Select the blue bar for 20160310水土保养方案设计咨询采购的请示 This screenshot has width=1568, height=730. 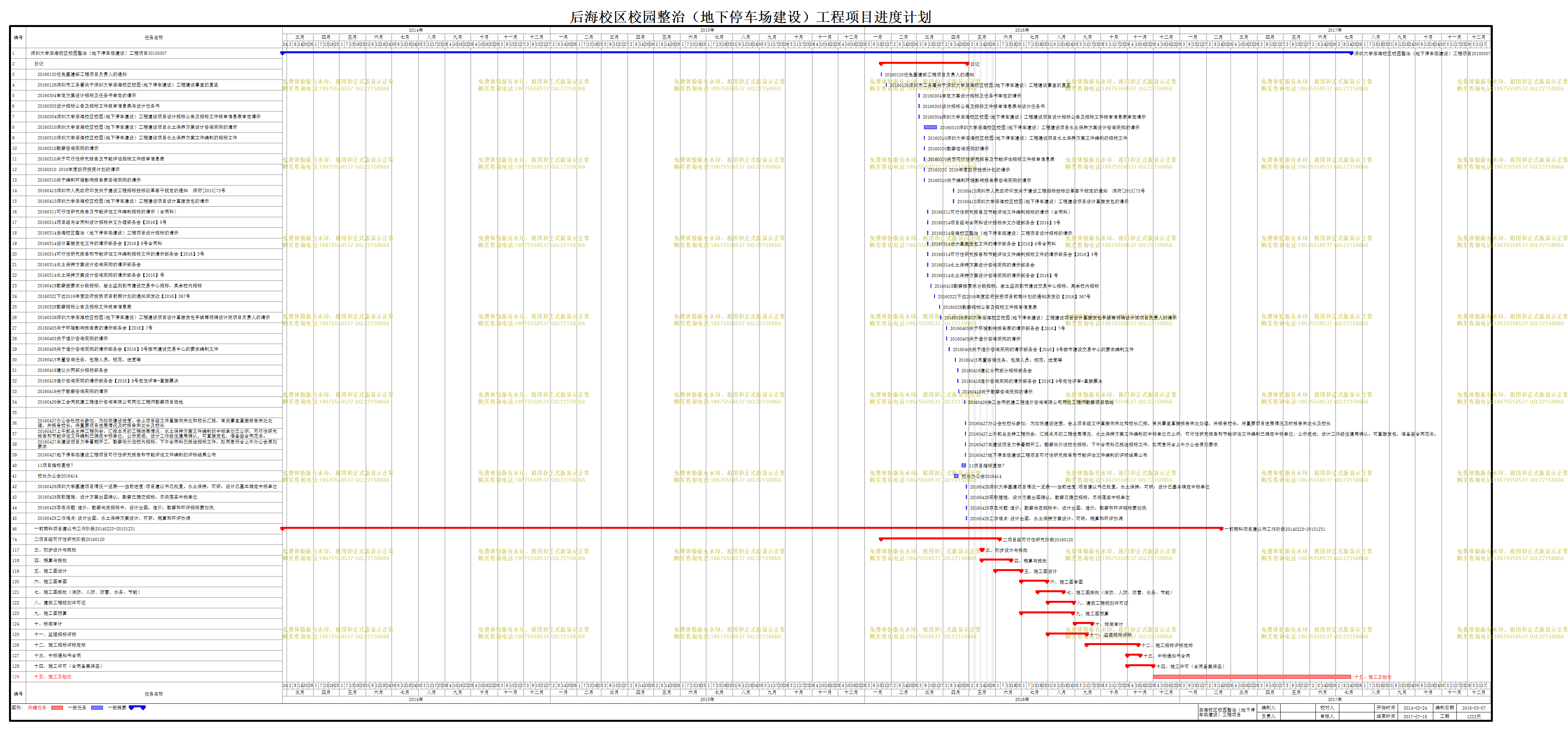point(930,127)
